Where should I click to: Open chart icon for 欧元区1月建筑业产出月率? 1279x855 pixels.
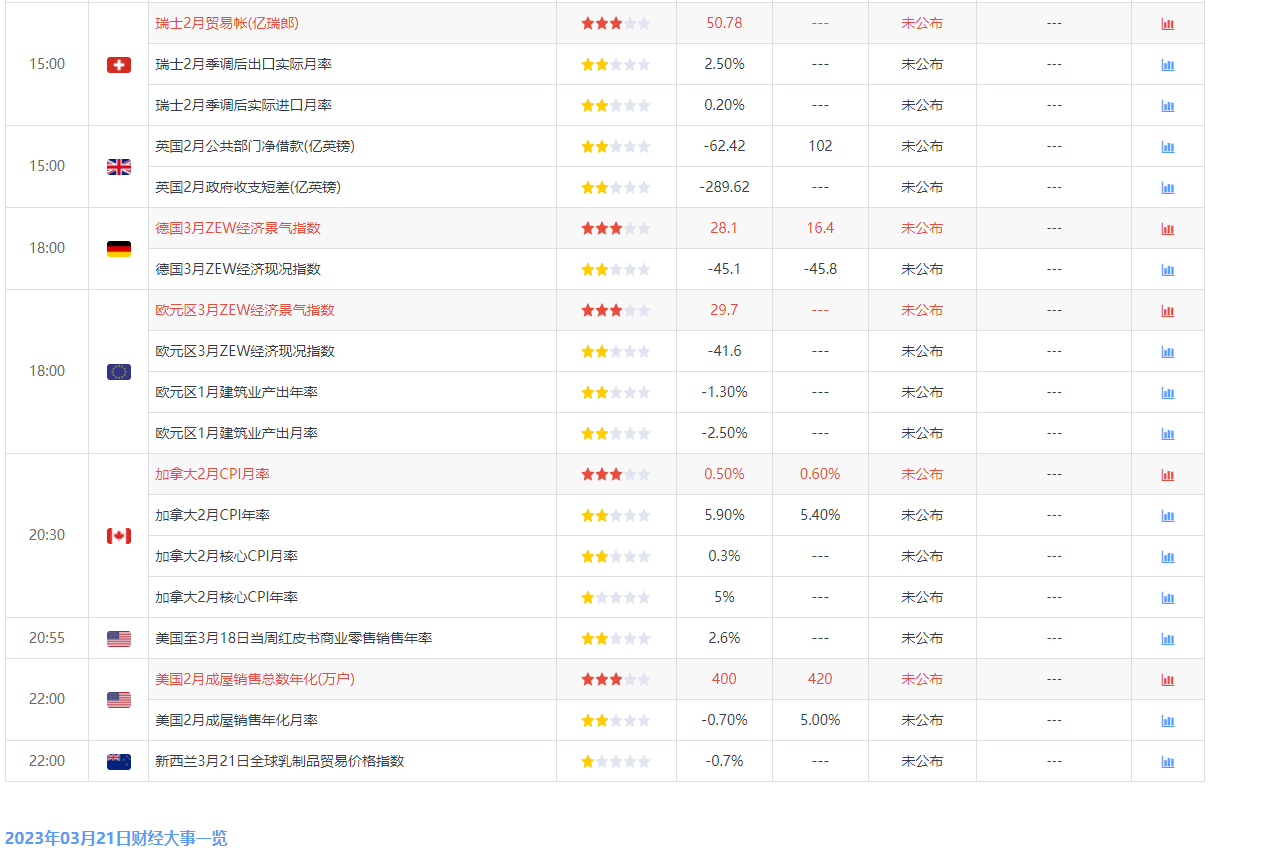[x=1167, y=434]
